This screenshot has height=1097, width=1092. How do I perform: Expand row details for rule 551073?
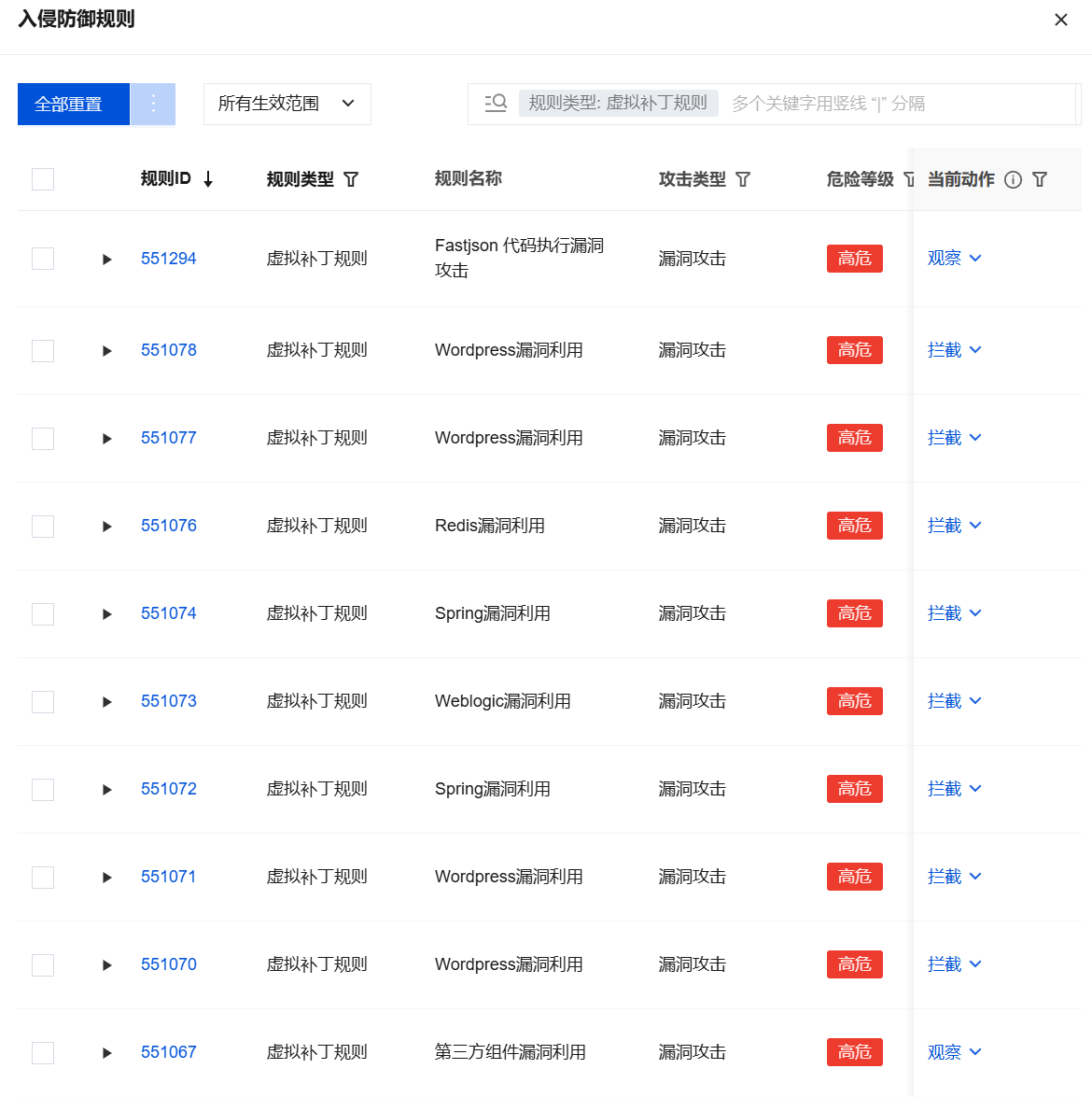106,702
